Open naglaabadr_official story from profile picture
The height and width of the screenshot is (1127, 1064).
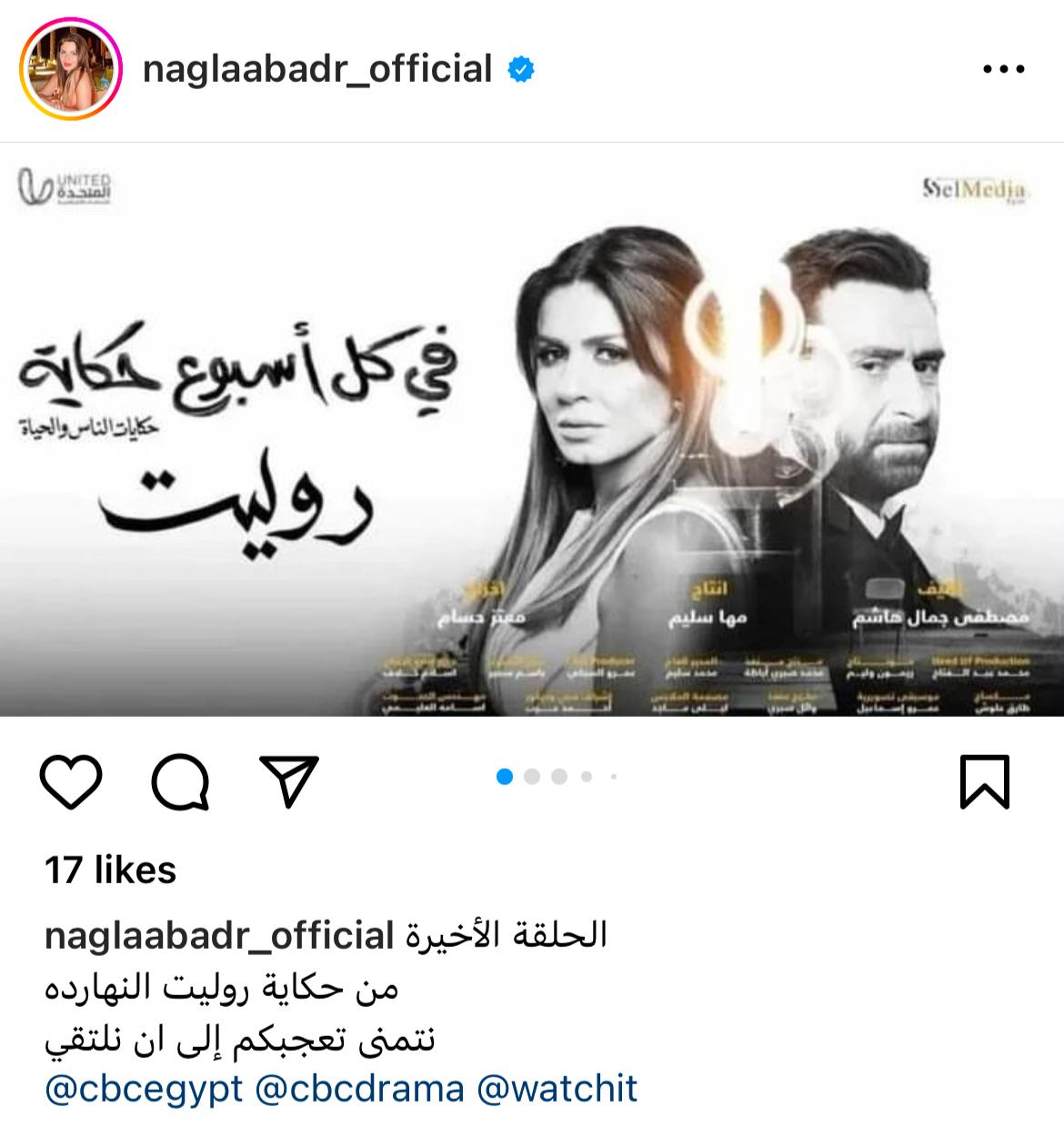click(x=72, y=70)
